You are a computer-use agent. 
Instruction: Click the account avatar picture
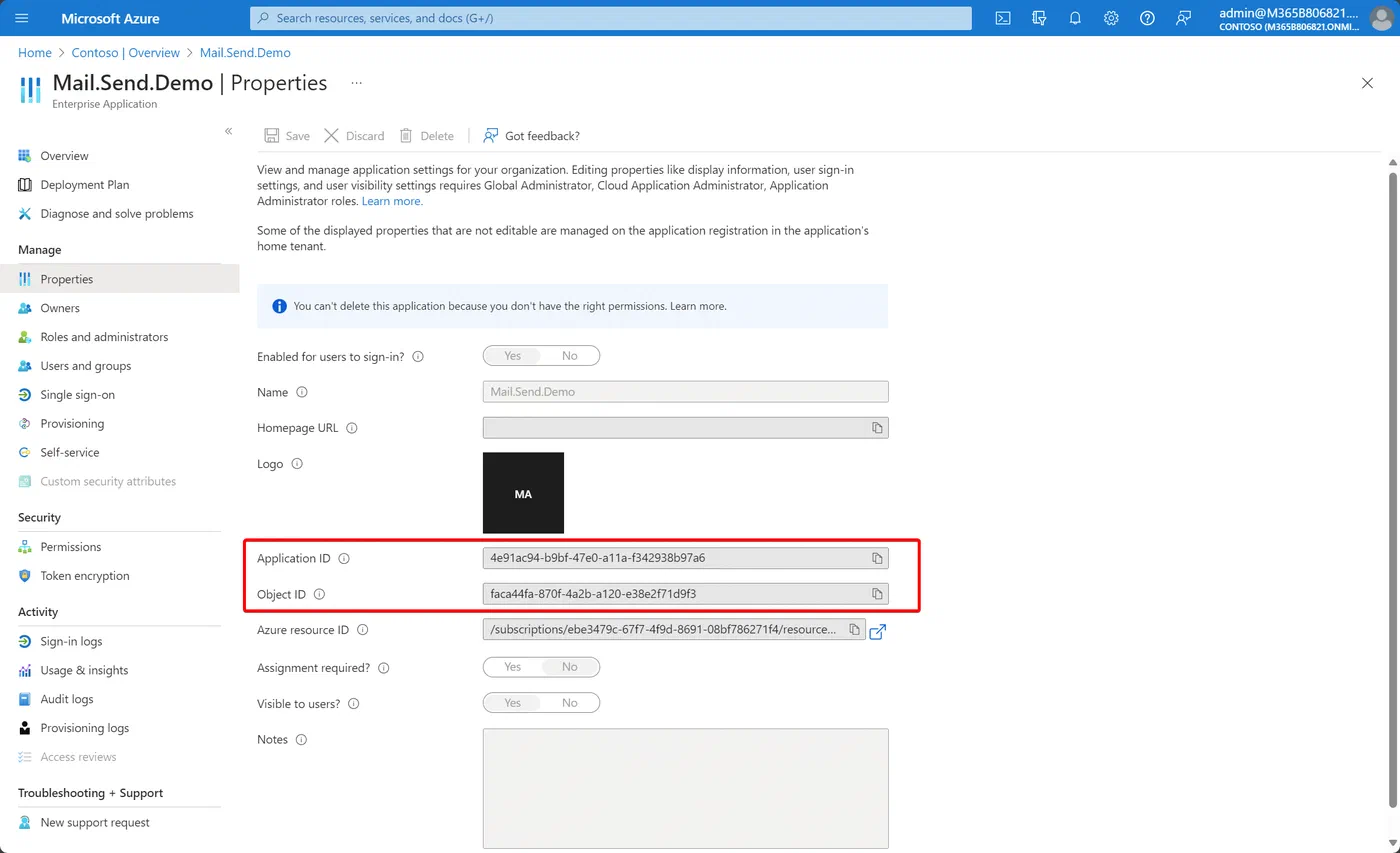pyautogui.click(x=1380, y=18)
